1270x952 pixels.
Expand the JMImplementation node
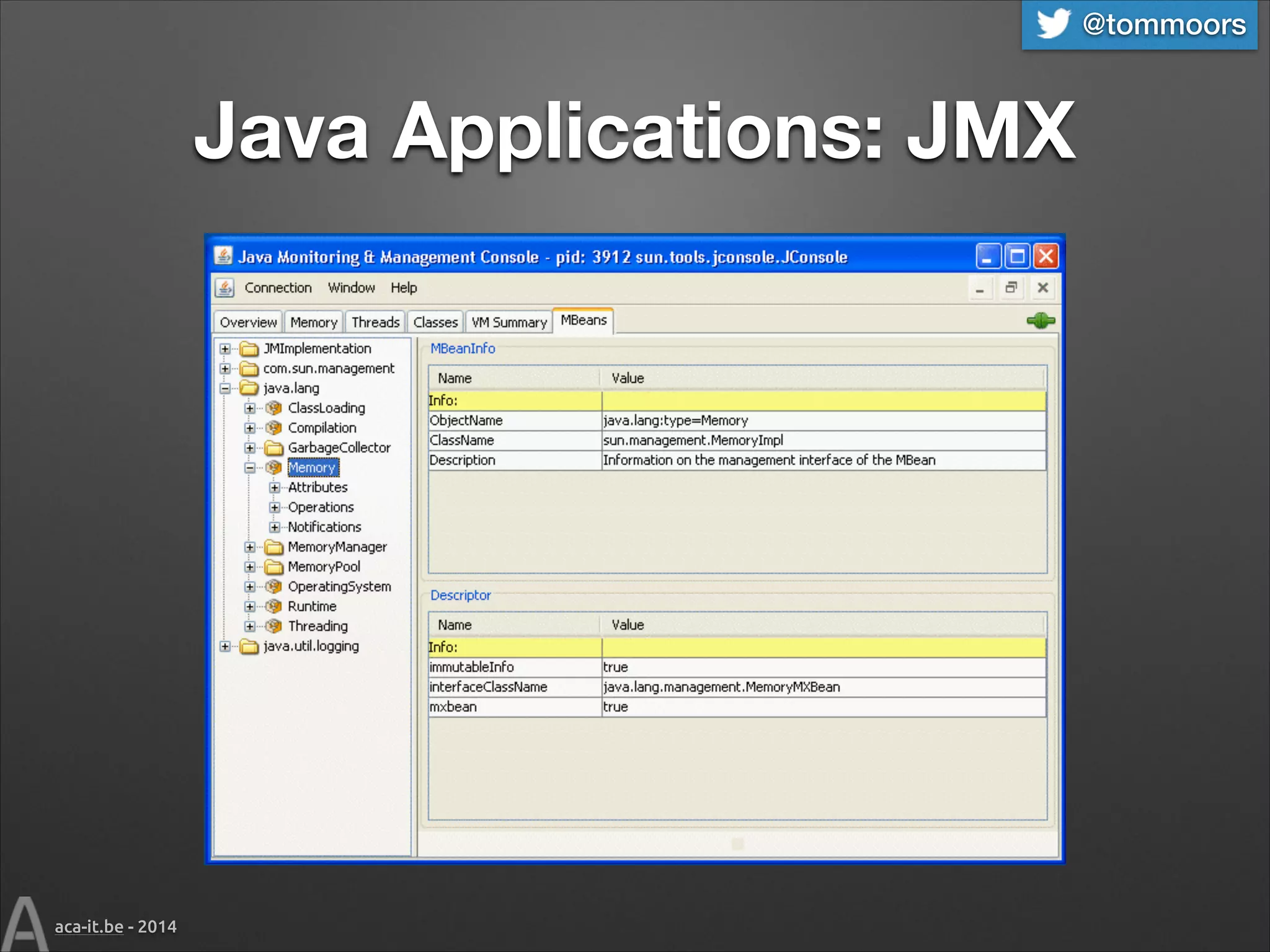tap(225, 349)
